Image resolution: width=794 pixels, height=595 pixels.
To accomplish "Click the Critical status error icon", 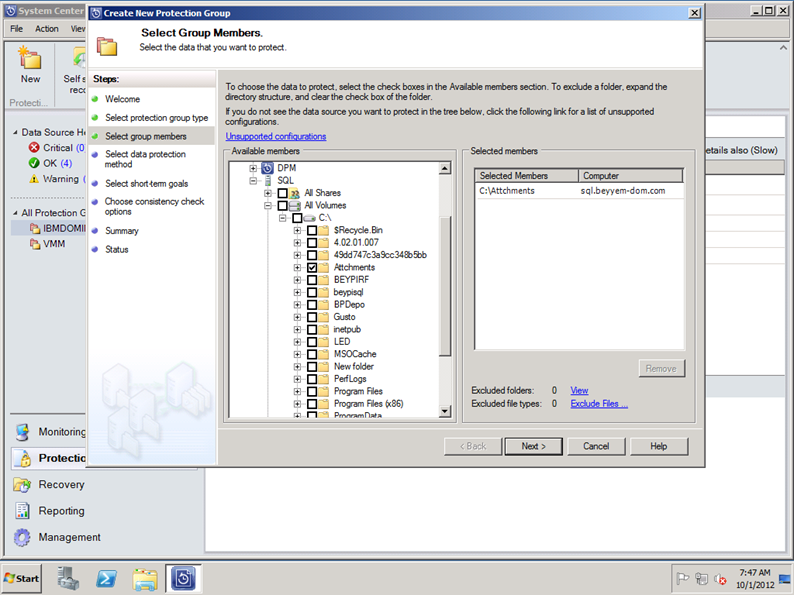I will click(x=34, y=147).
